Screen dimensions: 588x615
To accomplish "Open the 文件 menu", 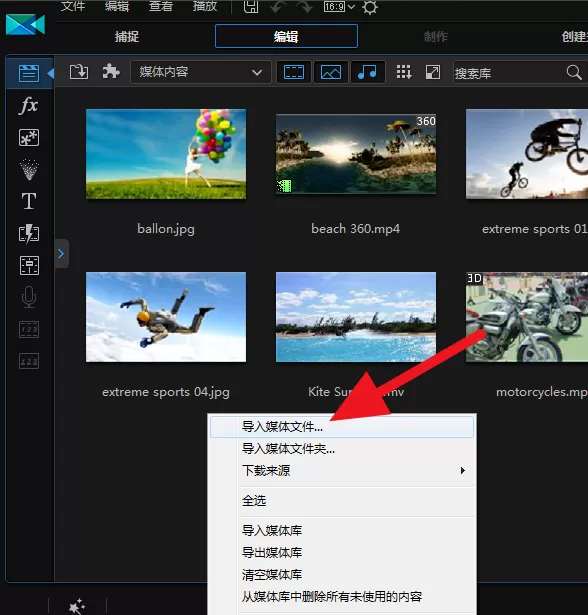I will point(73,6).
